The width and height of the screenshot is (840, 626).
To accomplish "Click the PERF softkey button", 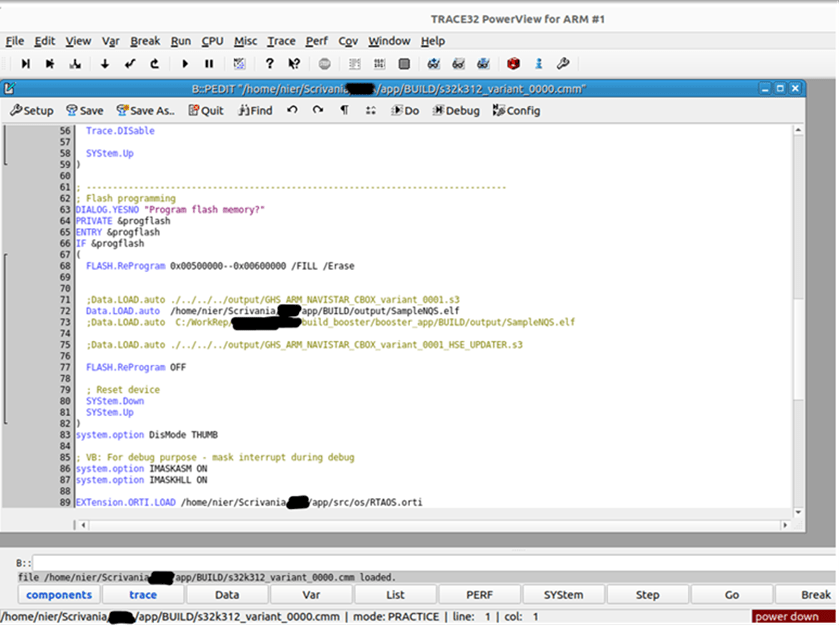I will (x=479, y=595).
